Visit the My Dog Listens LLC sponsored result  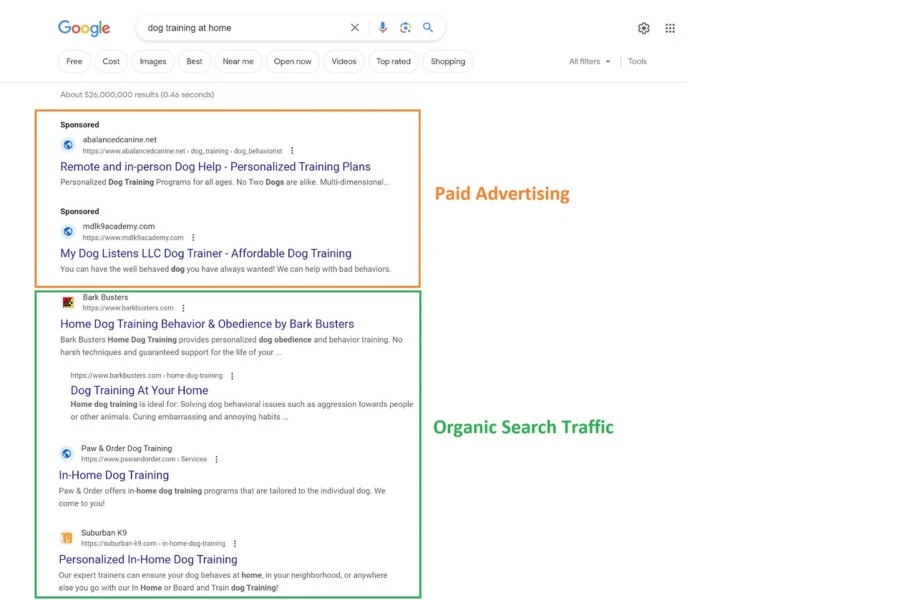pos(205,253)
